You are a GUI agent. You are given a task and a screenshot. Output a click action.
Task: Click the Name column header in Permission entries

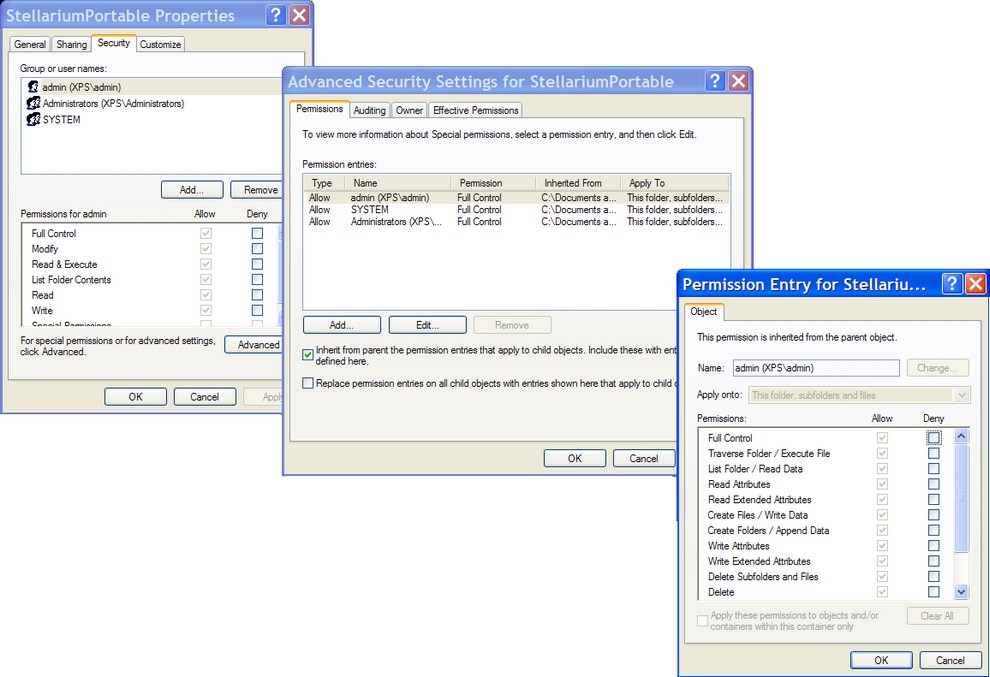pyautogui.click(x=398, y=183)
